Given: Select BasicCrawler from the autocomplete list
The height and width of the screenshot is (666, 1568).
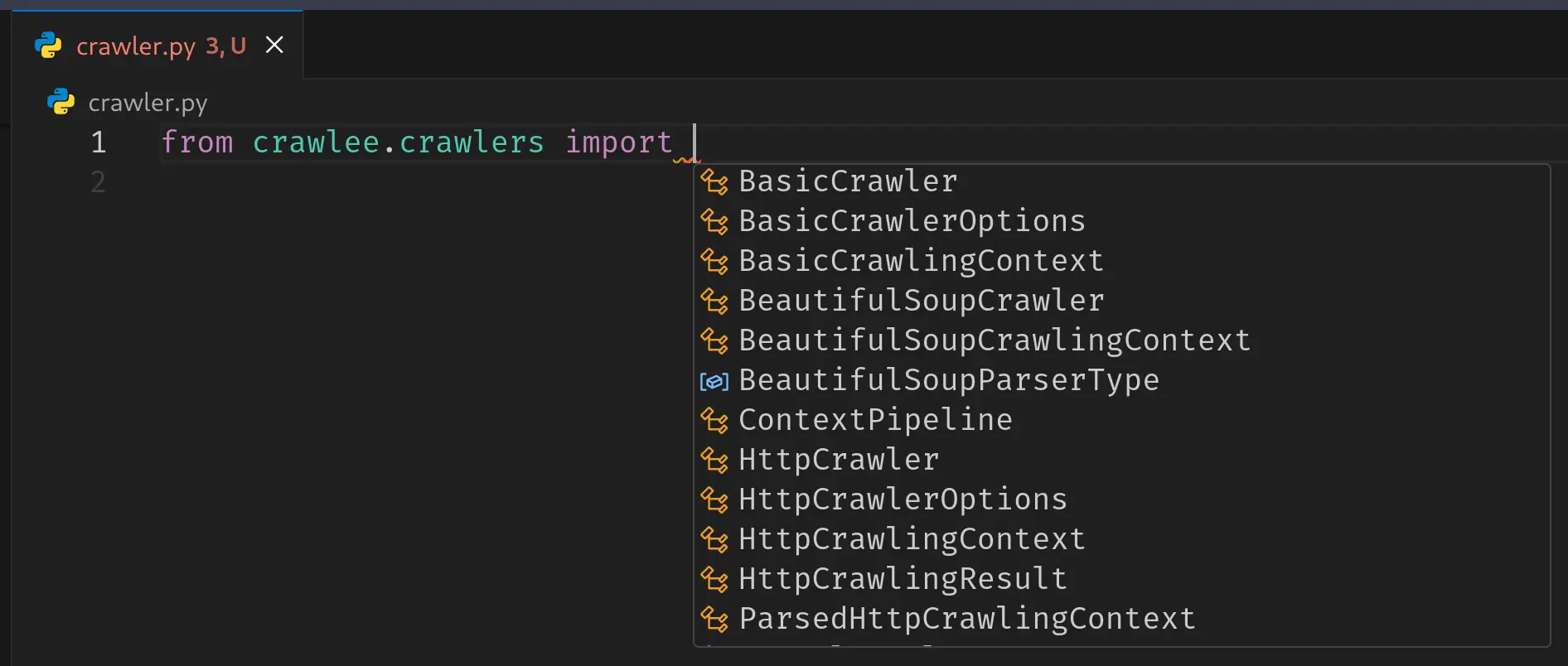Looking at the screenshot, I should point(1121,181).
